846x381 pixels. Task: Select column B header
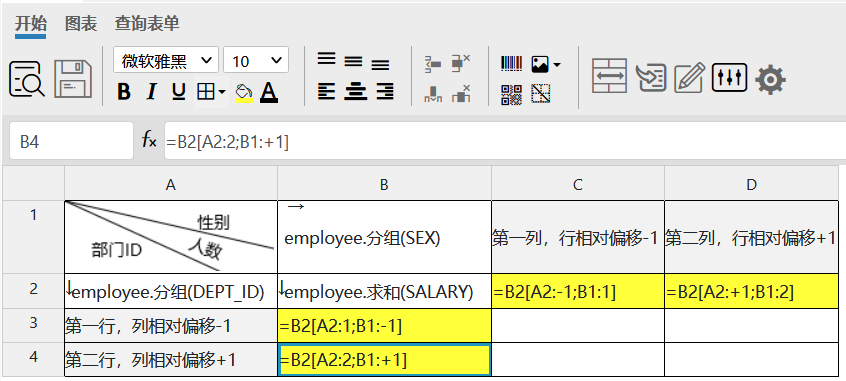pos(384,185)
